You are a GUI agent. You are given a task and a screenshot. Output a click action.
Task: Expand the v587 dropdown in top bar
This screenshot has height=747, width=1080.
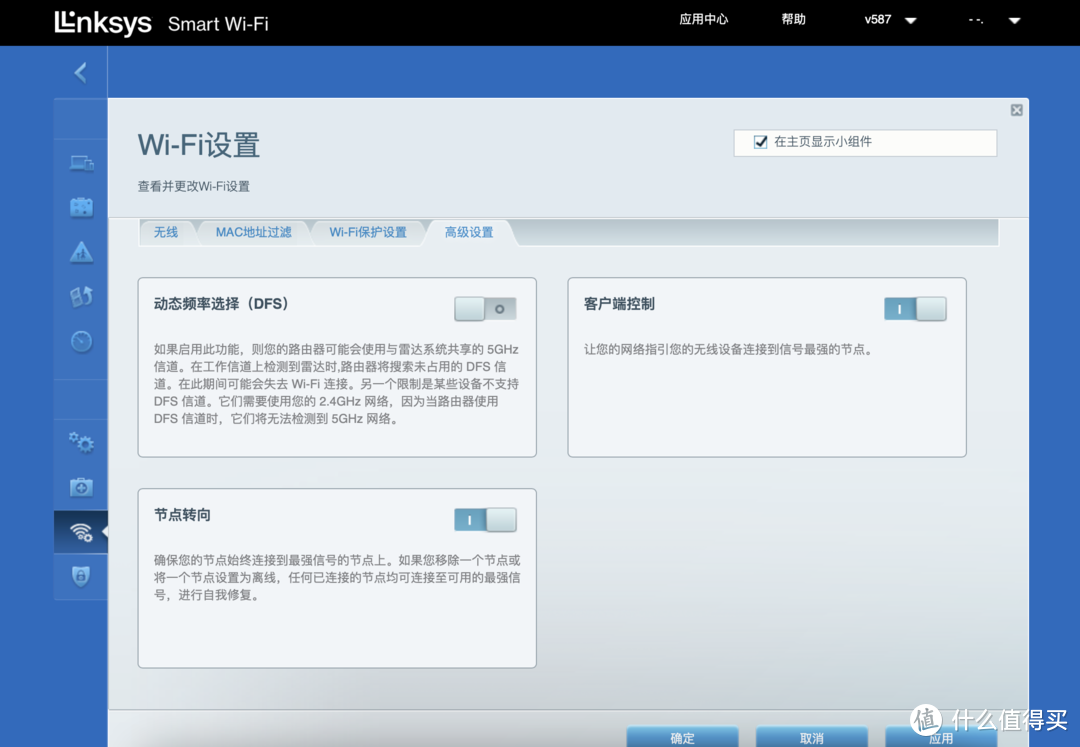pyautogui.click(x=889, y=19)
